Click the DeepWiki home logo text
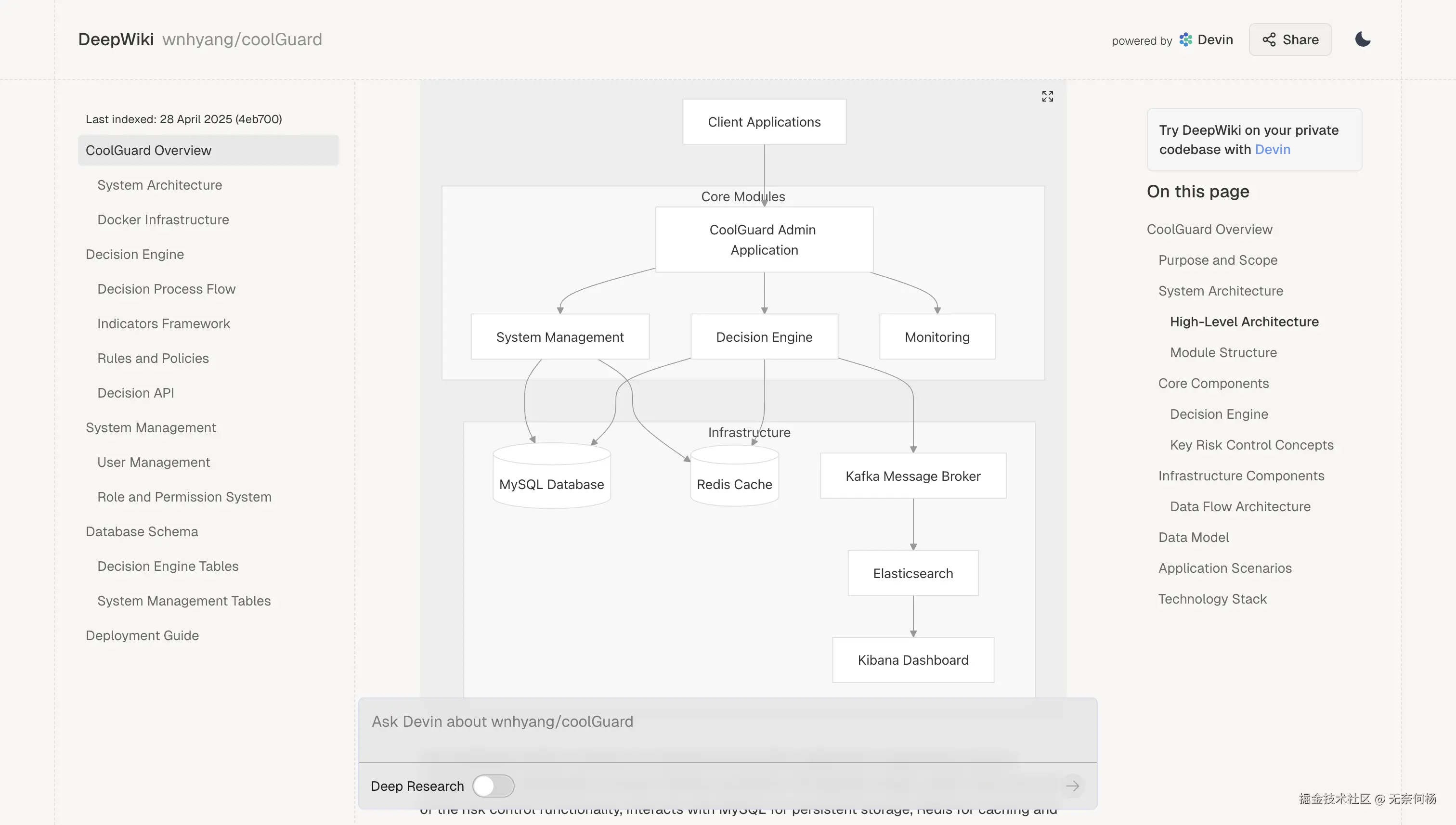The image size is (1456, 825). pos(116,39)
